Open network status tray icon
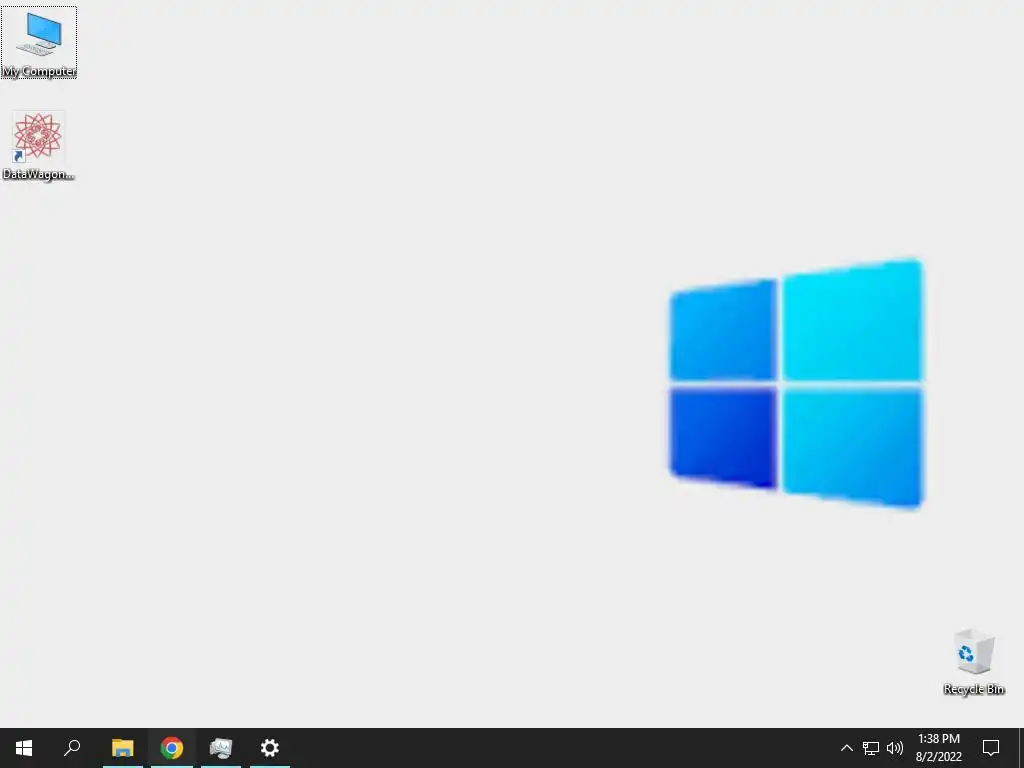Image resolution: width=1024 pixels, height=768 pixels. pyautogui.click(x=871, y=748)
